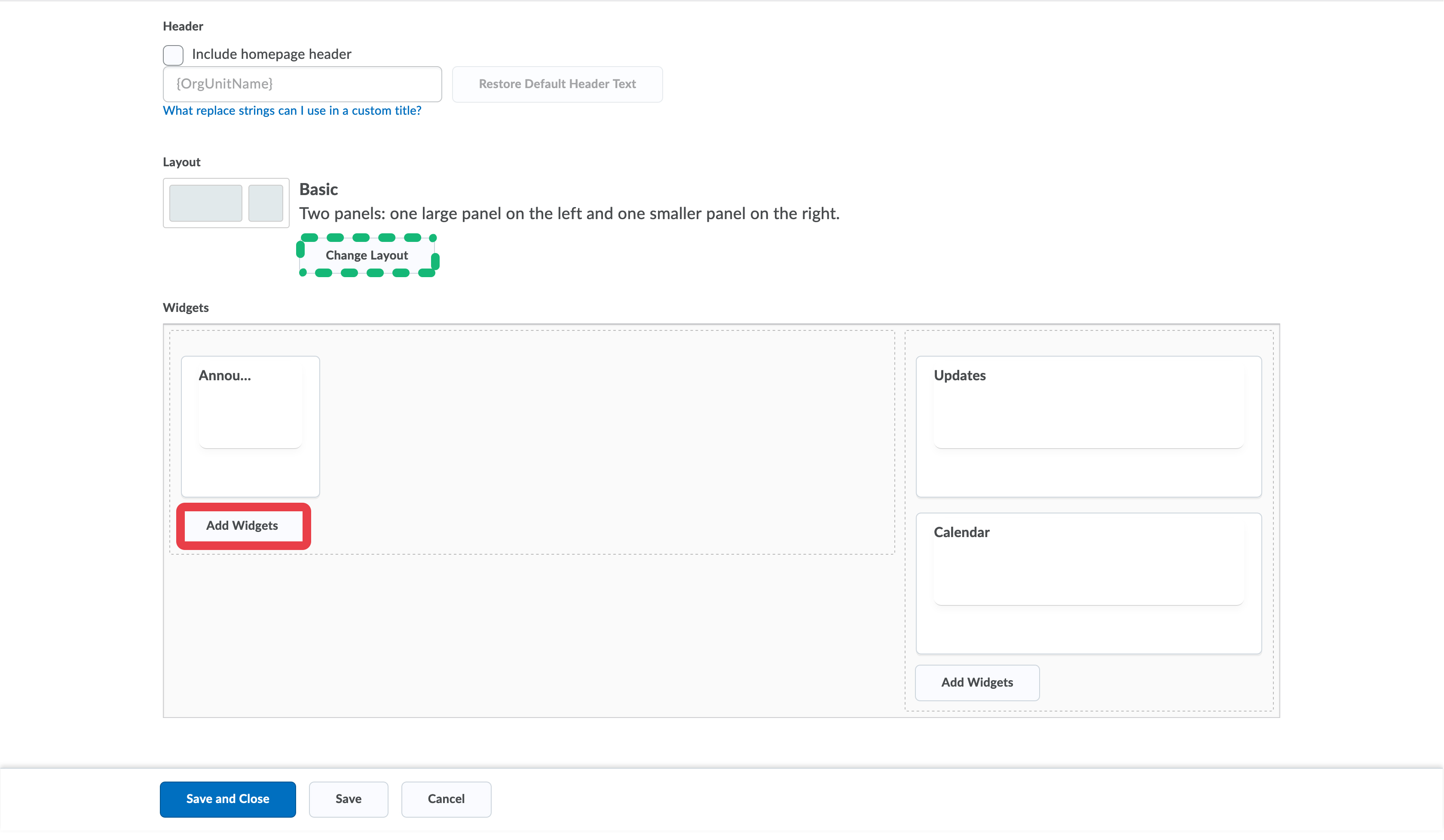Click blank preview area inside Calendar widget

tap(1088, 576)
